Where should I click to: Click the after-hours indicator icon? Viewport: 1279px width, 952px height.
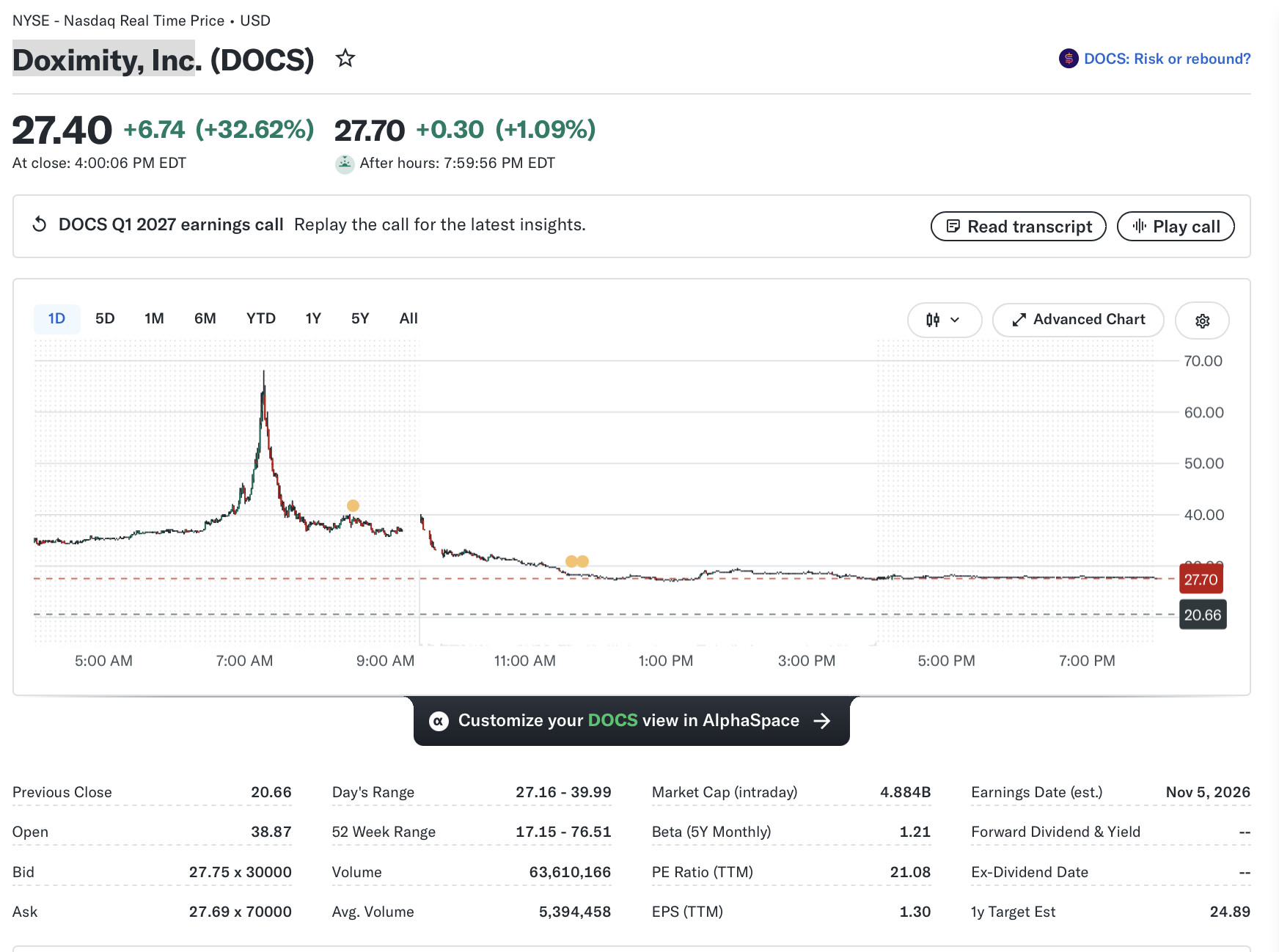345,164
